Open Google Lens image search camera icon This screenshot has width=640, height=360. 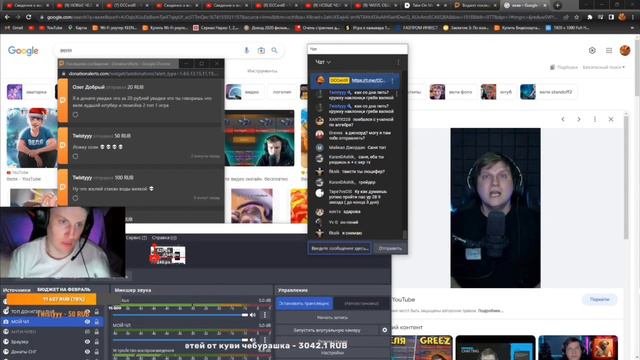[261, 50]
